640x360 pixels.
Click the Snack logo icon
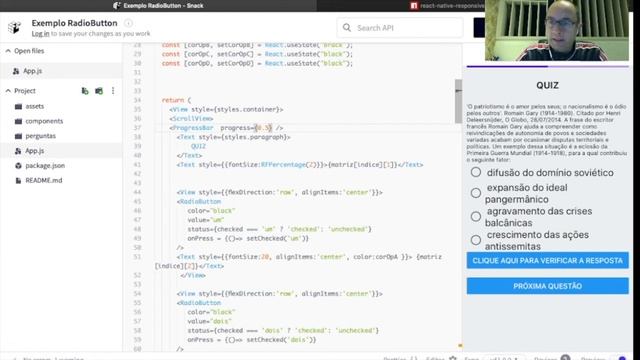[x=14, y=27]
